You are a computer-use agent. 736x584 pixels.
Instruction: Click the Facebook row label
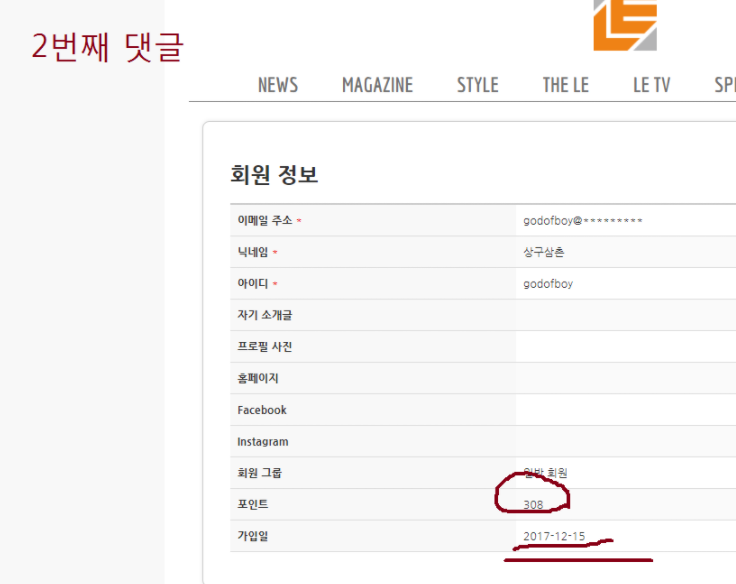[x=262, y=410]
